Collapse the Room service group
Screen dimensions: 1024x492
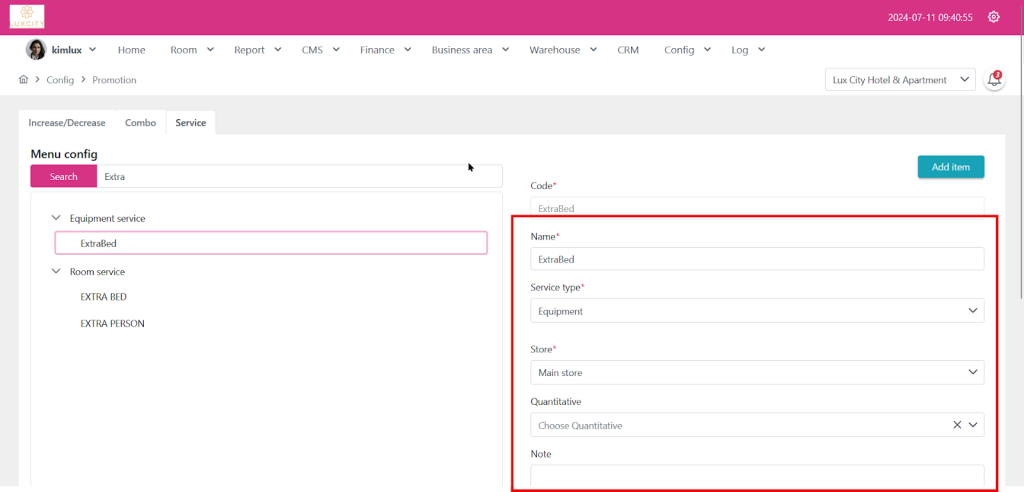[x=56, y=271]
